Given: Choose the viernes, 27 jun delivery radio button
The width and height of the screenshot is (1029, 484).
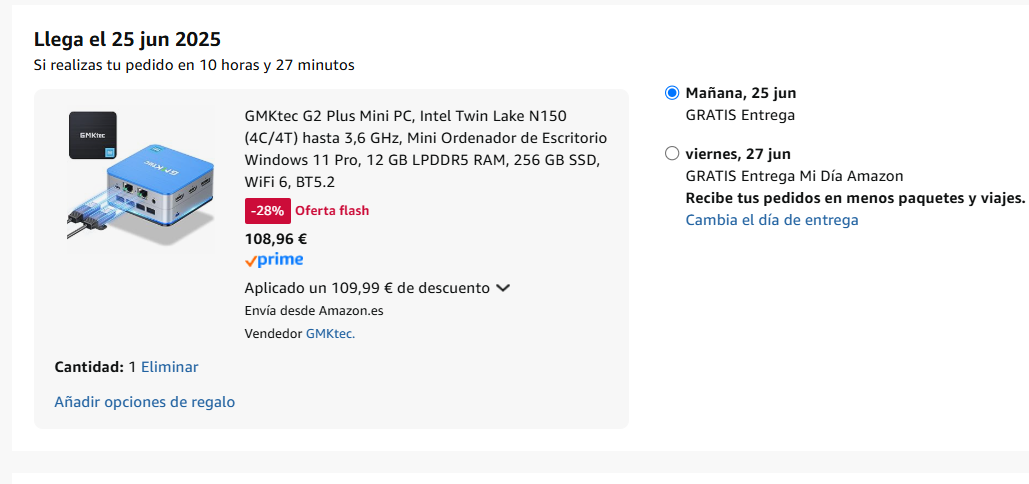Looking at the screenshot, I should (672, 154).
